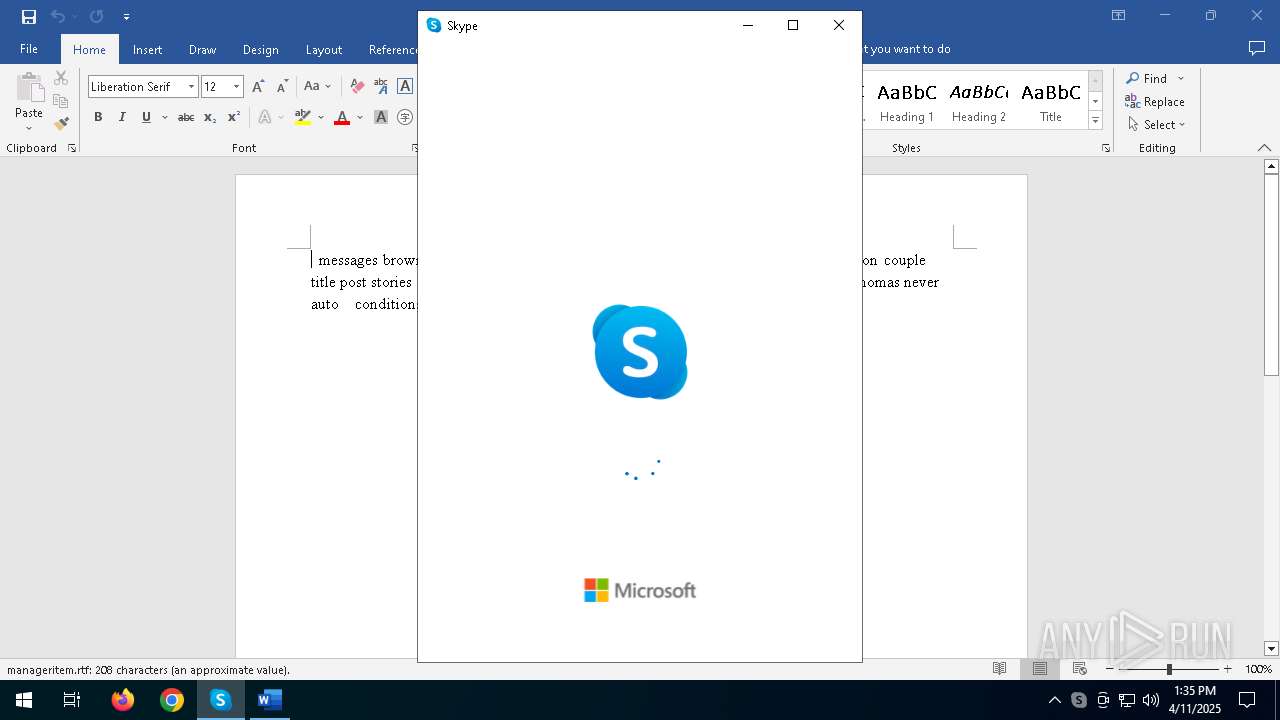The width and height of the screenshot is (1280, 720).
Task: Select the Home ribbon tab
Action: click(89, 49)
